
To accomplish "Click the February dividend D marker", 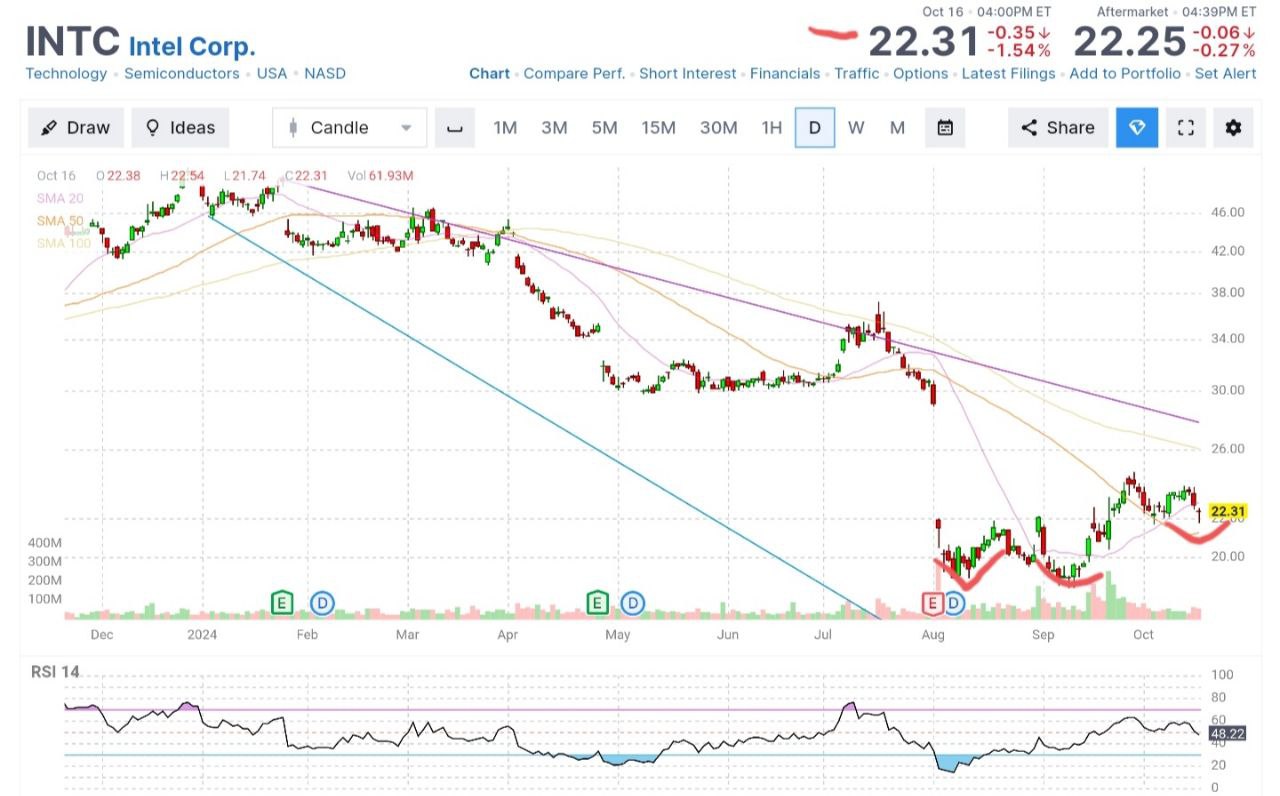I will pos(322,603).
